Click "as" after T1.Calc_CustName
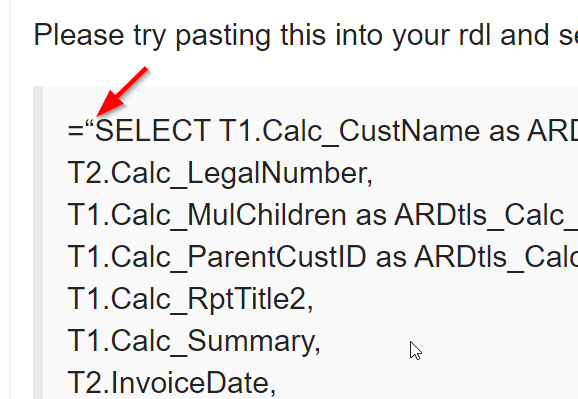 504,132
